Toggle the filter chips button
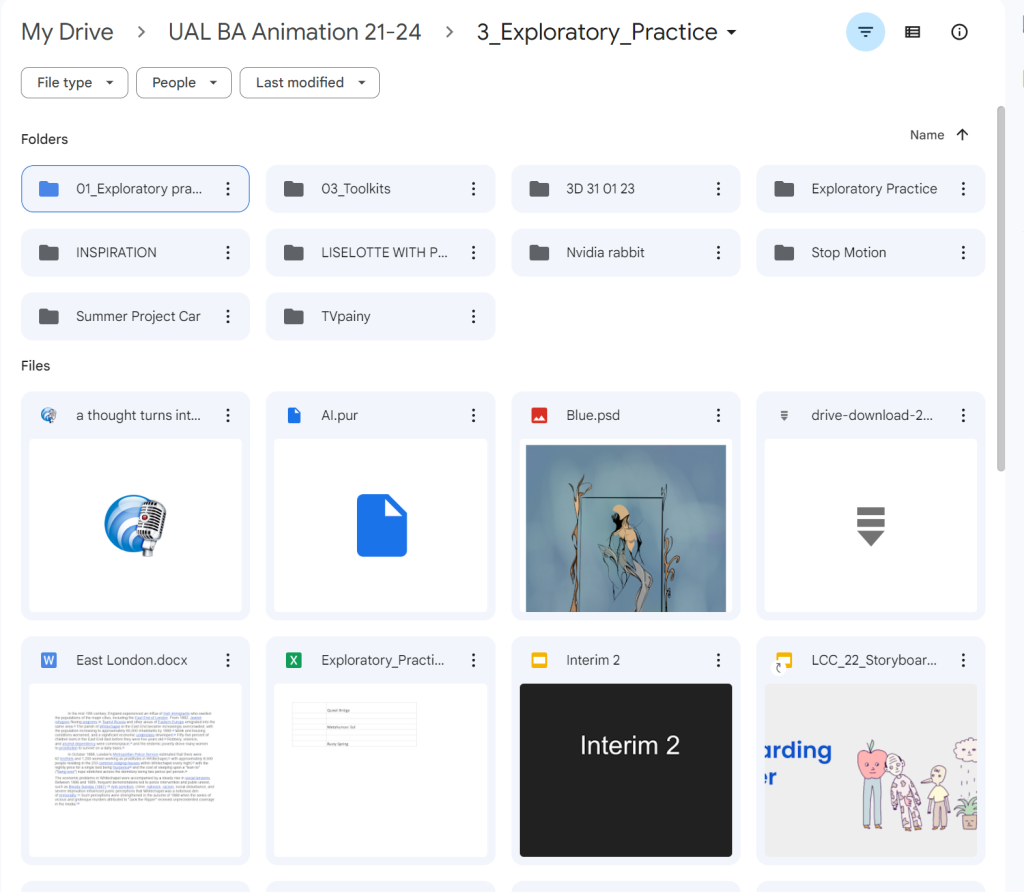This screenshot has height=892, width=1024. point(865,32)
